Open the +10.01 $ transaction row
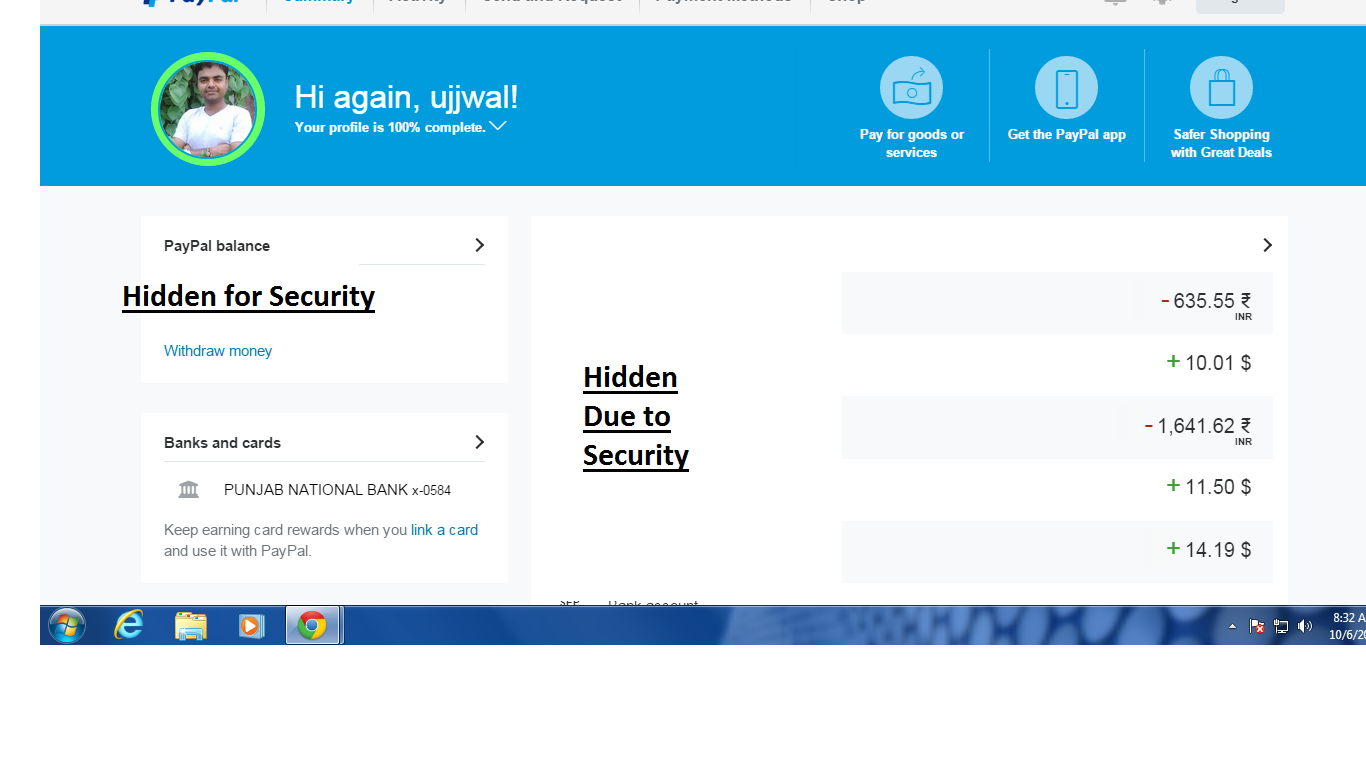1366x768 pixels. (1057, 365)
